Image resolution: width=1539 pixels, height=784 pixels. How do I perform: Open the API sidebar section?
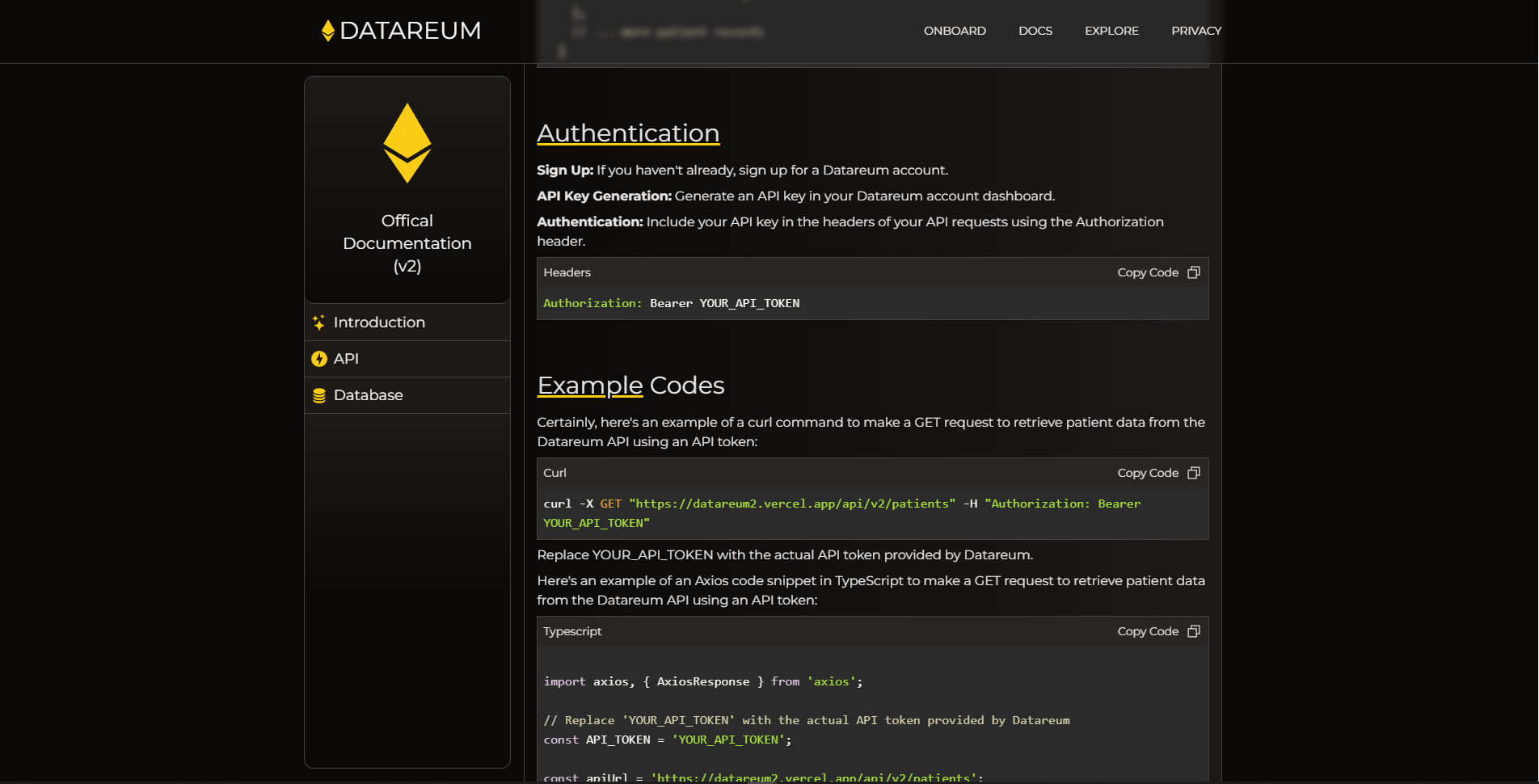(x=407, y=359)
